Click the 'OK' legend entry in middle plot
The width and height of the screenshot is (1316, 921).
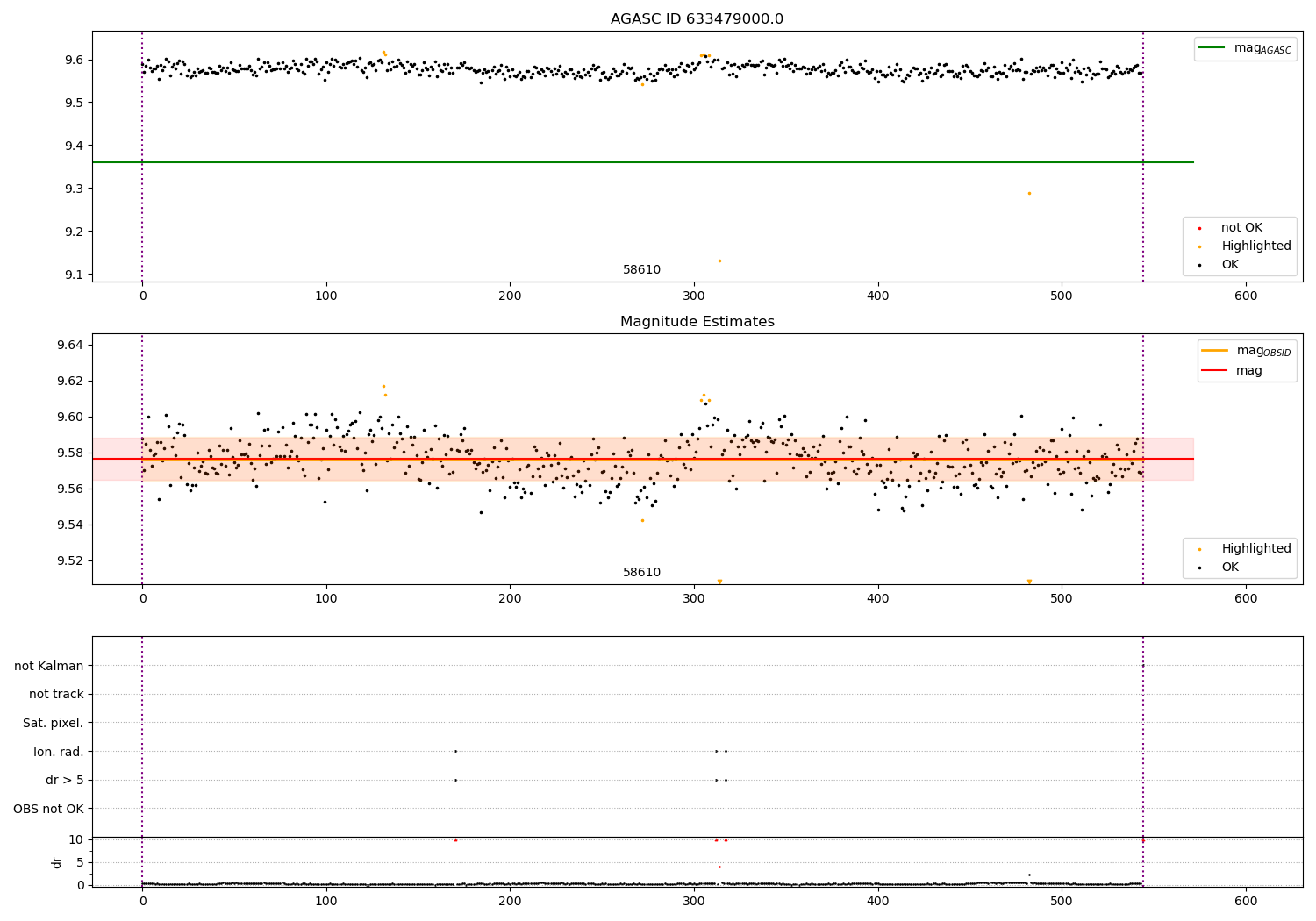click(1218, 568)
